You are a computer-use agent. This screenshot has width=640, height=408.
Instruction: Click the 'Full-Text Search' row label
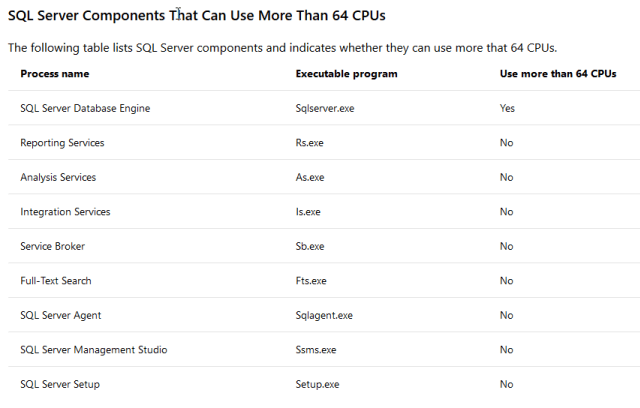click(56, 281)
